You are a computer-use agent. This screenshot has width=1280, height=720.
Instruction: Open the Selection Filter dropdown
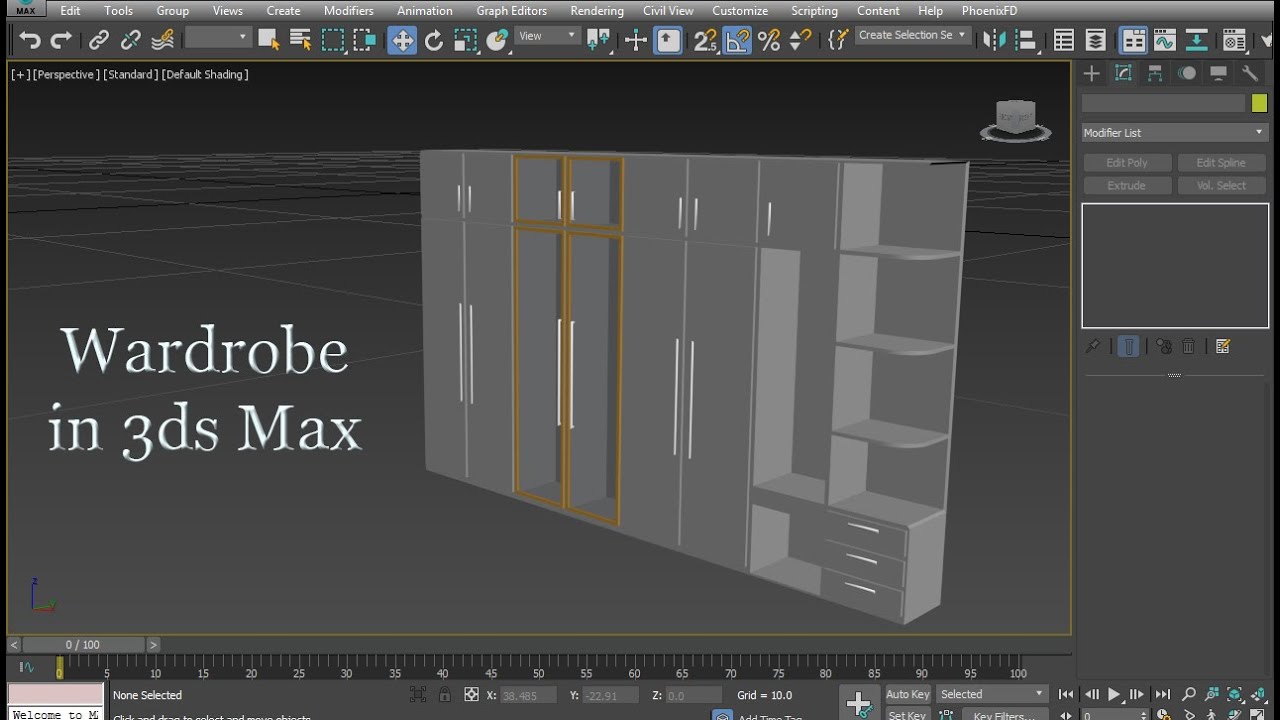click(x=217, y=37)
